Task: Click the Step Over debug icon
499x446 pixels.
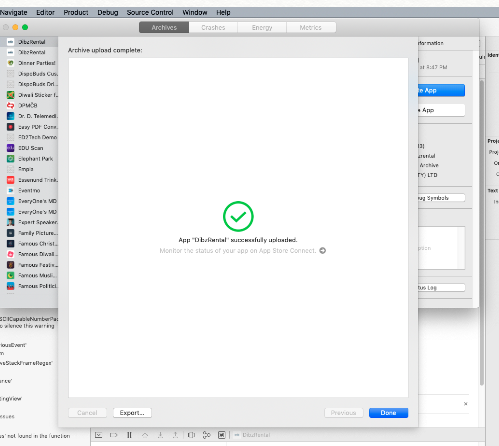Action: tap(145, 435)
